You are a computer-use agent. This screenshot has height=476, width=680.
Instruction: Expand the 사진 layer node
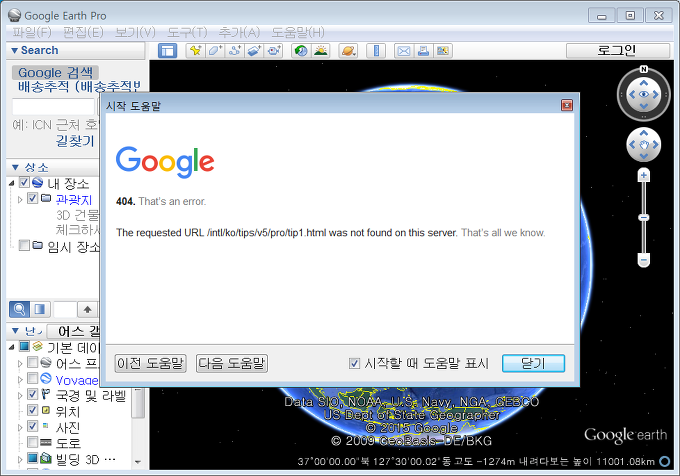(20, 427)
